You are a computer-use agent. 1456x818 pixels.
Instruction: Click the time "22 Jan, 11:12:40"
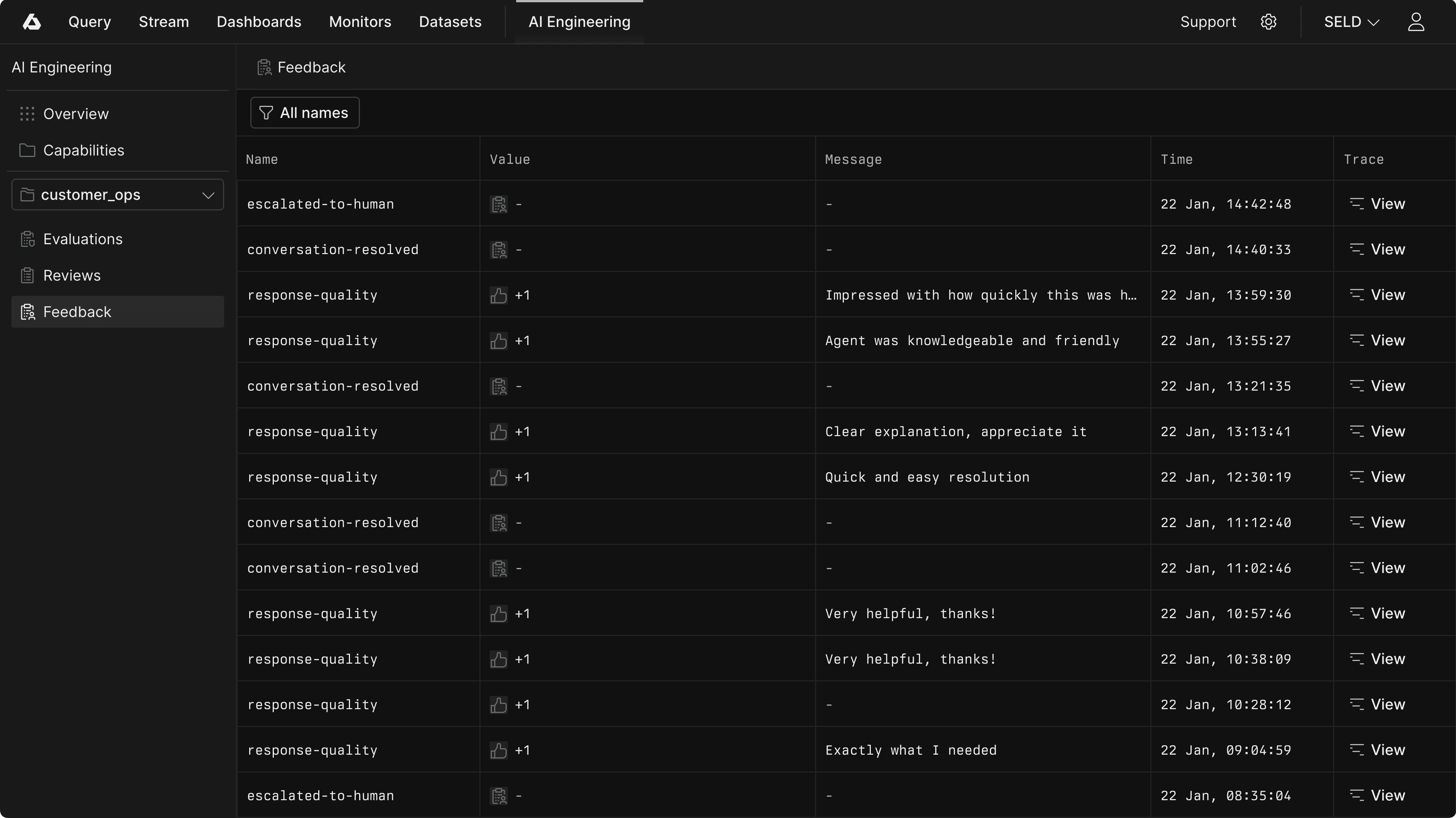pos(1226,523)
